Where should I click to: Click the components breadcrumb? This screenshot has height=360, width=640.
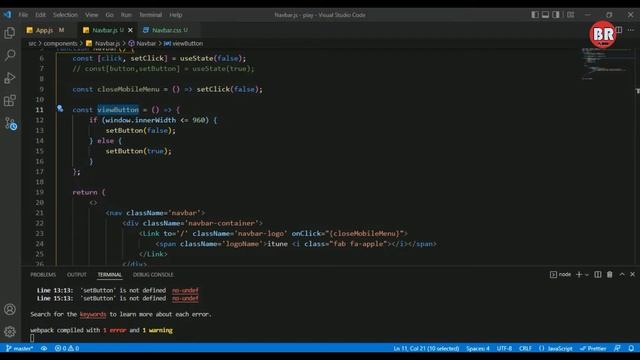coord(60,43)
